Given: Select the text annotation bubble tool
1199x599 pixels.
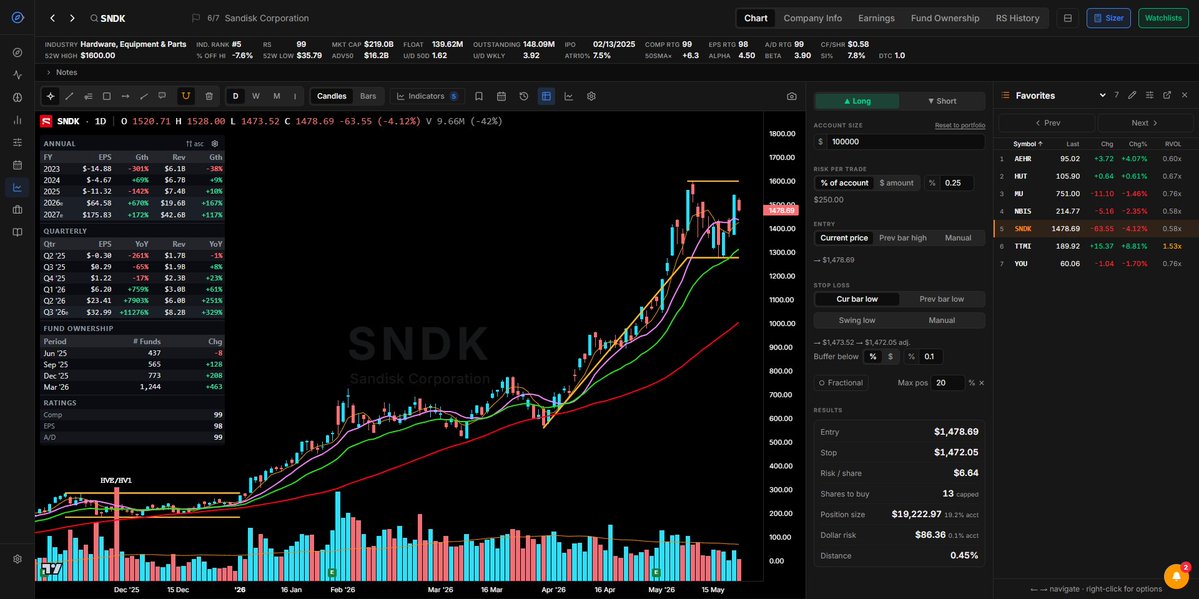Looking at the screenshot, I should click(161, 96).
